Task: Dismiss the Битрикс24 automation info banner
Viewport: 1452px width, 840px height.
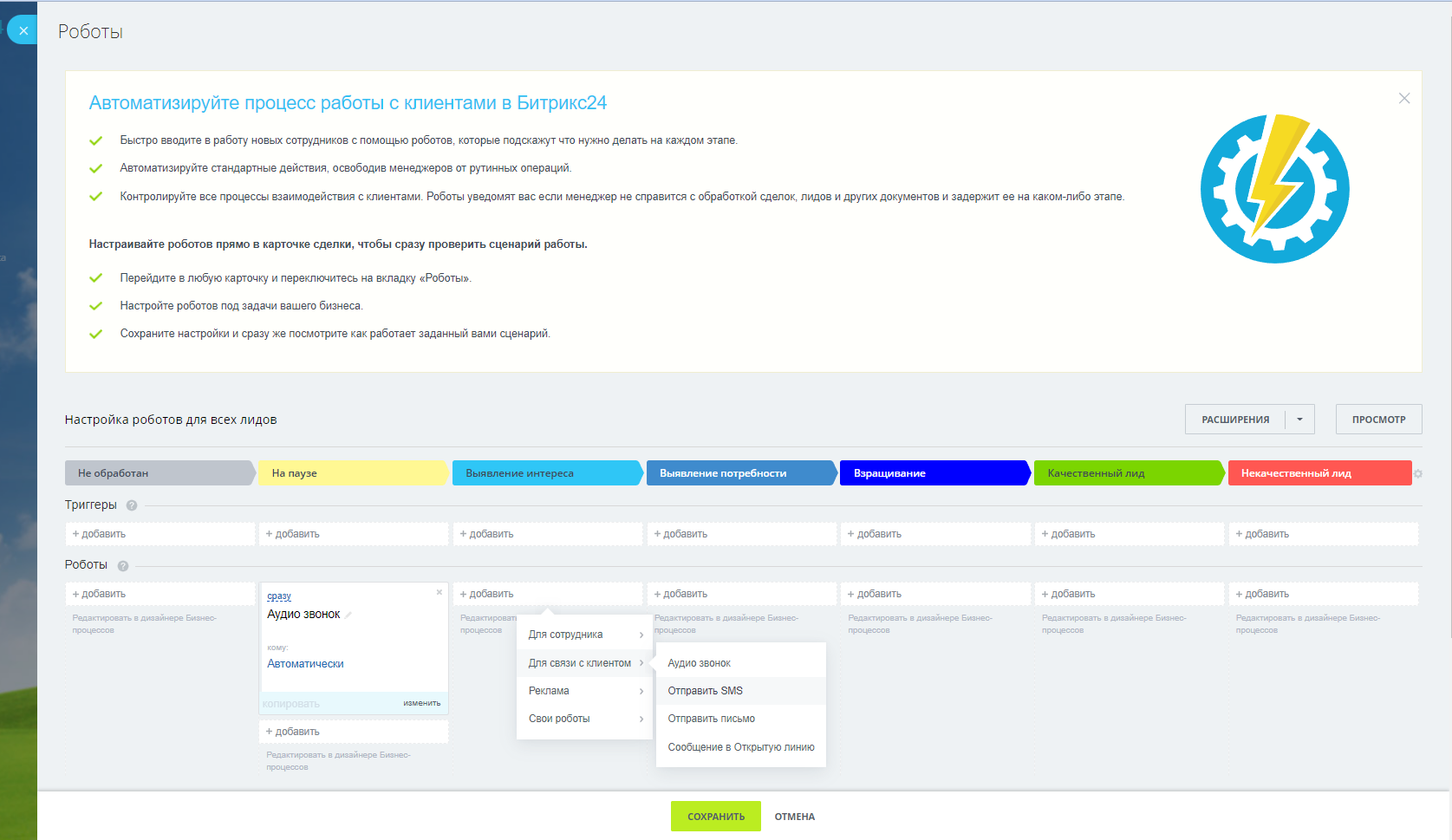Action: pos(1404,99)
